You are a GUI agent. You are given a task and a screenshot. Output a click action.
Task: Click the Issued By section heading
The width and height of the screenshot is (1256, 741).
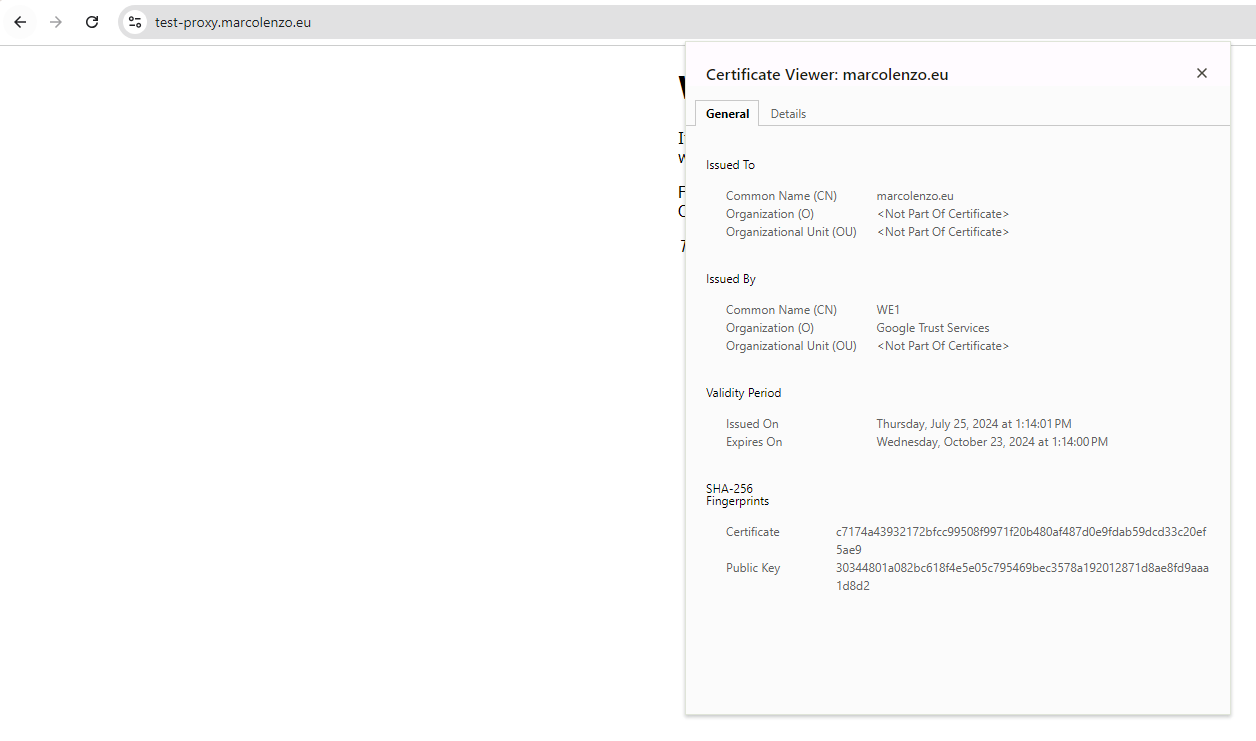click(730, 278)
